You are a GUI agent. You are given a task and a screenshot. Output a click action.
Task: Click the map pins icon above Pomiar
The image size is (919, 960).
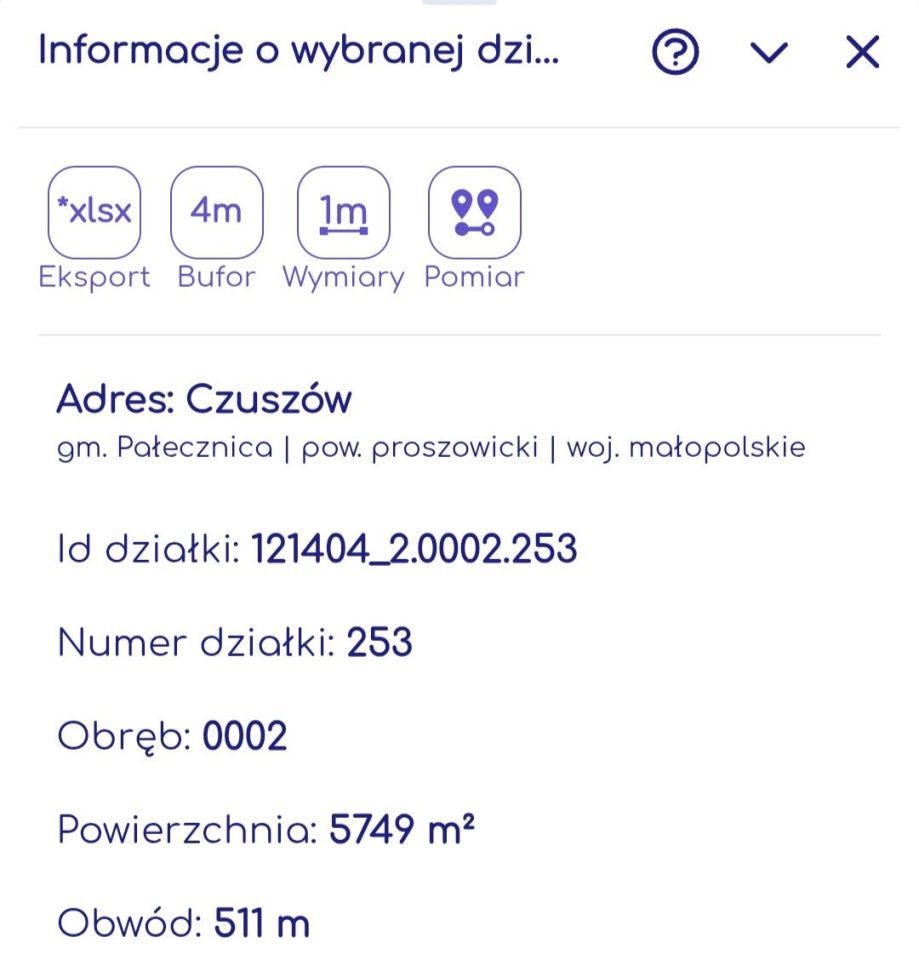(x=474, y=210)
